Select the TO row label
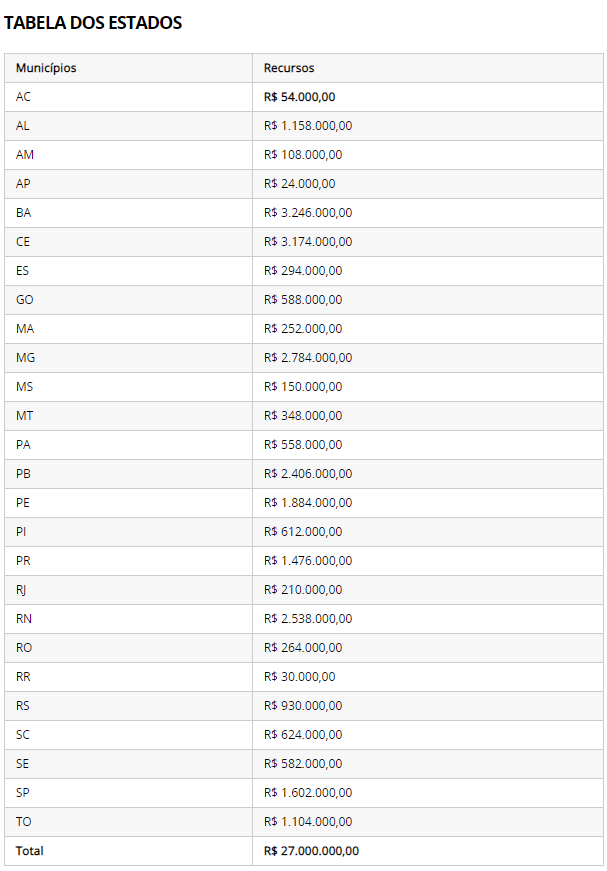This screenshot has width=607, height=871. click(23, 822)
